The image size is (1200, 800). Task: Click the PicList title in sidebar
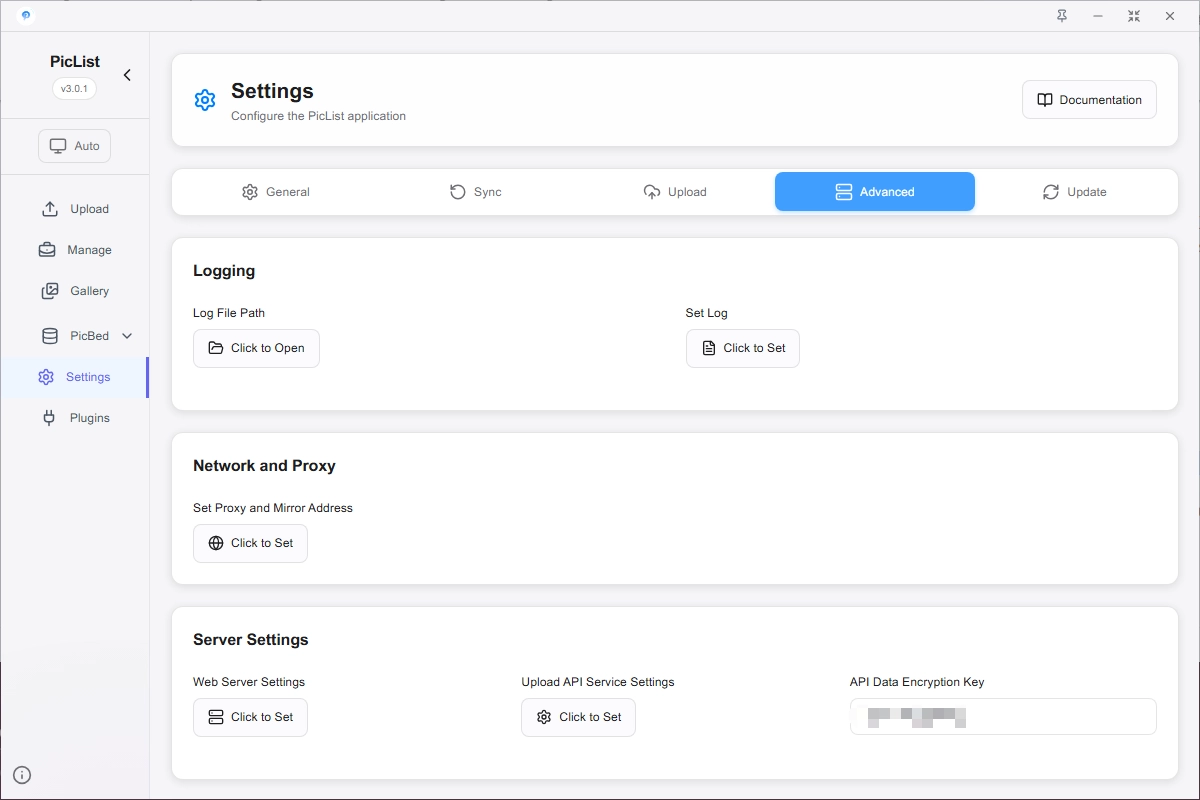click(75, 62)
